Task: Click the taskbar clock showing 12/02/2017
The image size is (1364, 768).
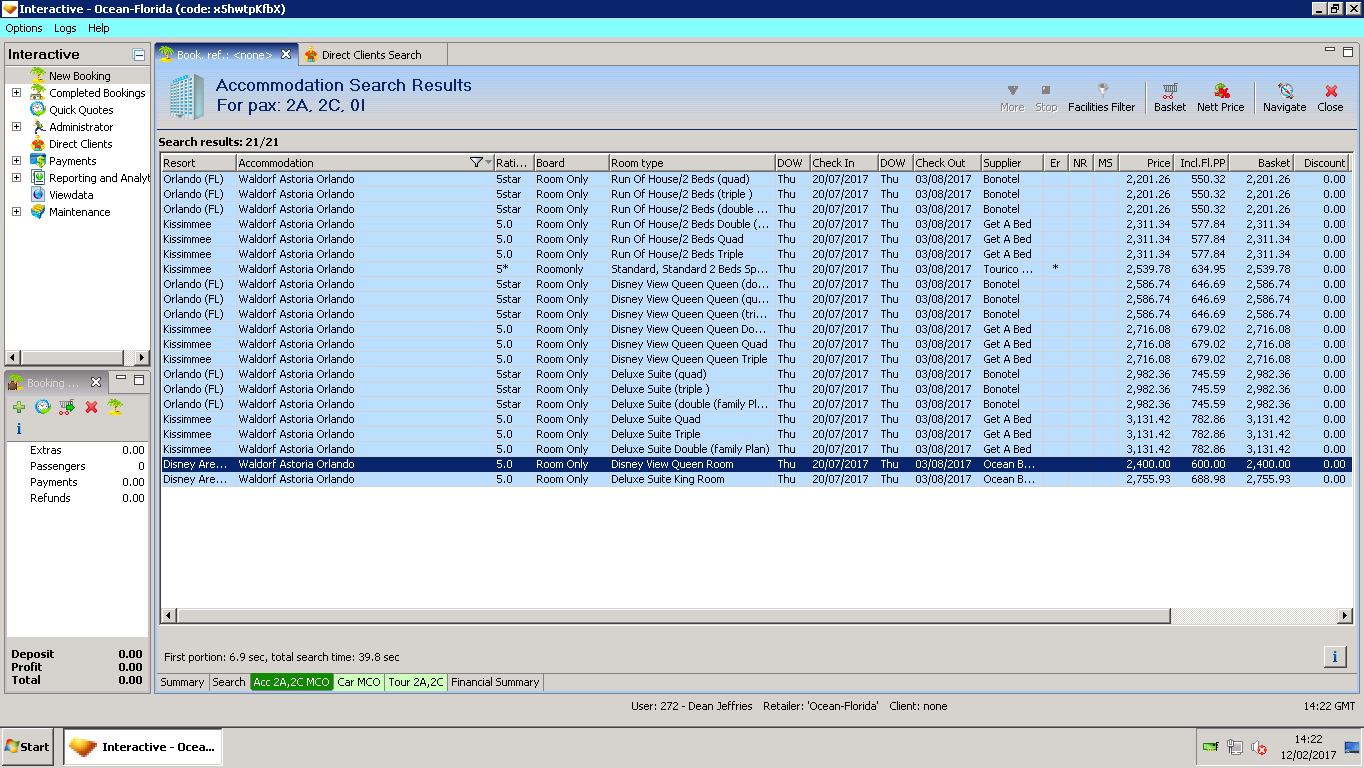Action: [1307, 747]
